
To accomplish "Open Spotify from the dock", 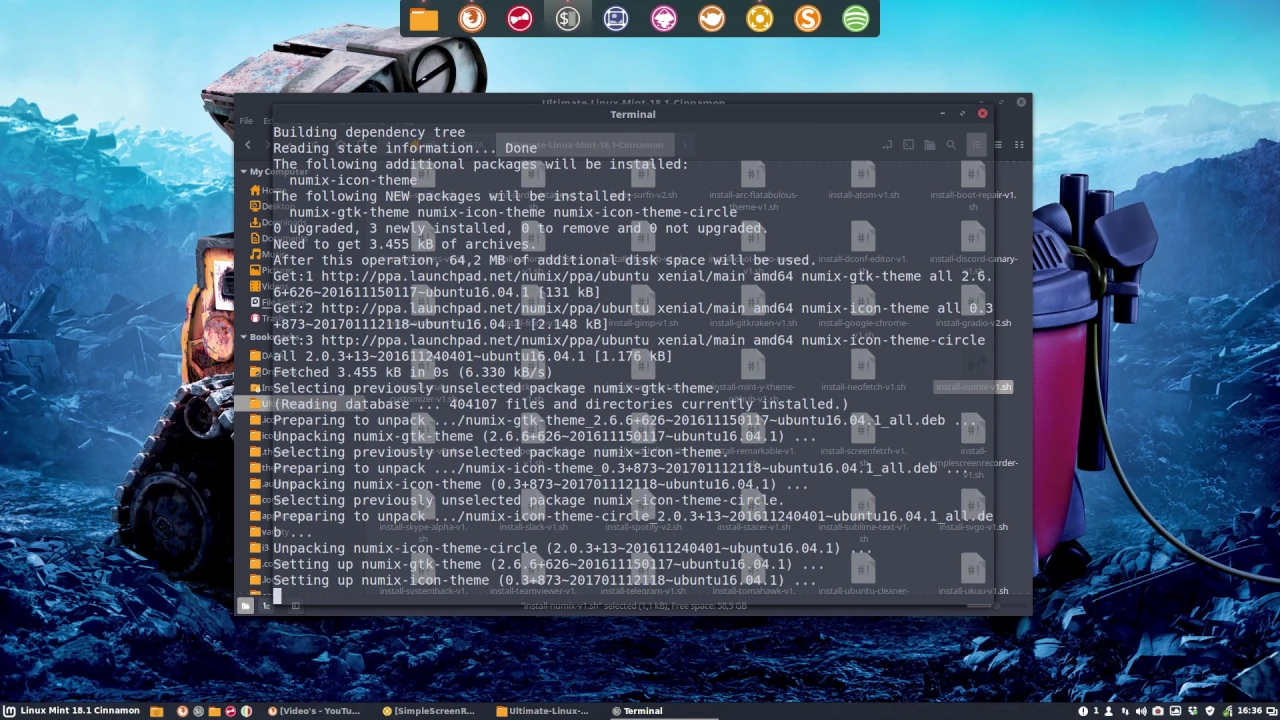I will pyautogui.click(x=856, y=18).
